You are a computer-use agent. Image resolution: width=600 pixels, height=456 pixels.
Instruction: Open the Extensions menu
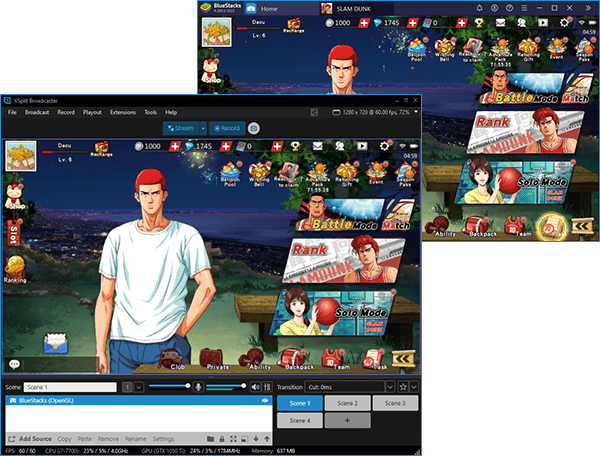pos(123,112)
